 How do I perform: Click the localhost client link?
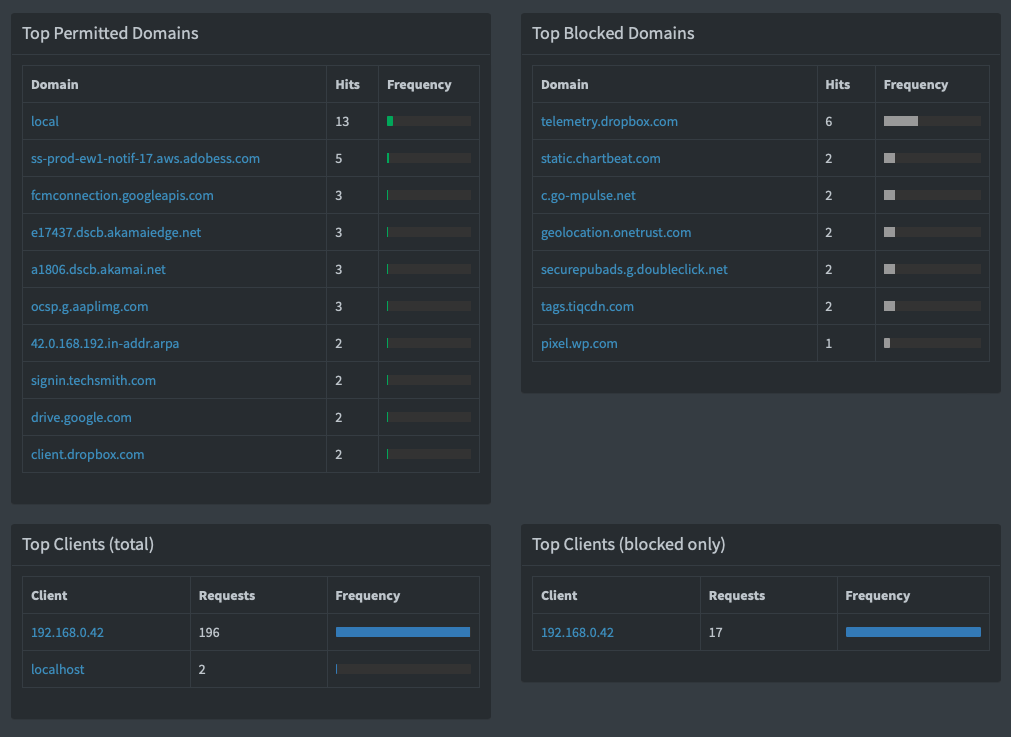[58, 669]
